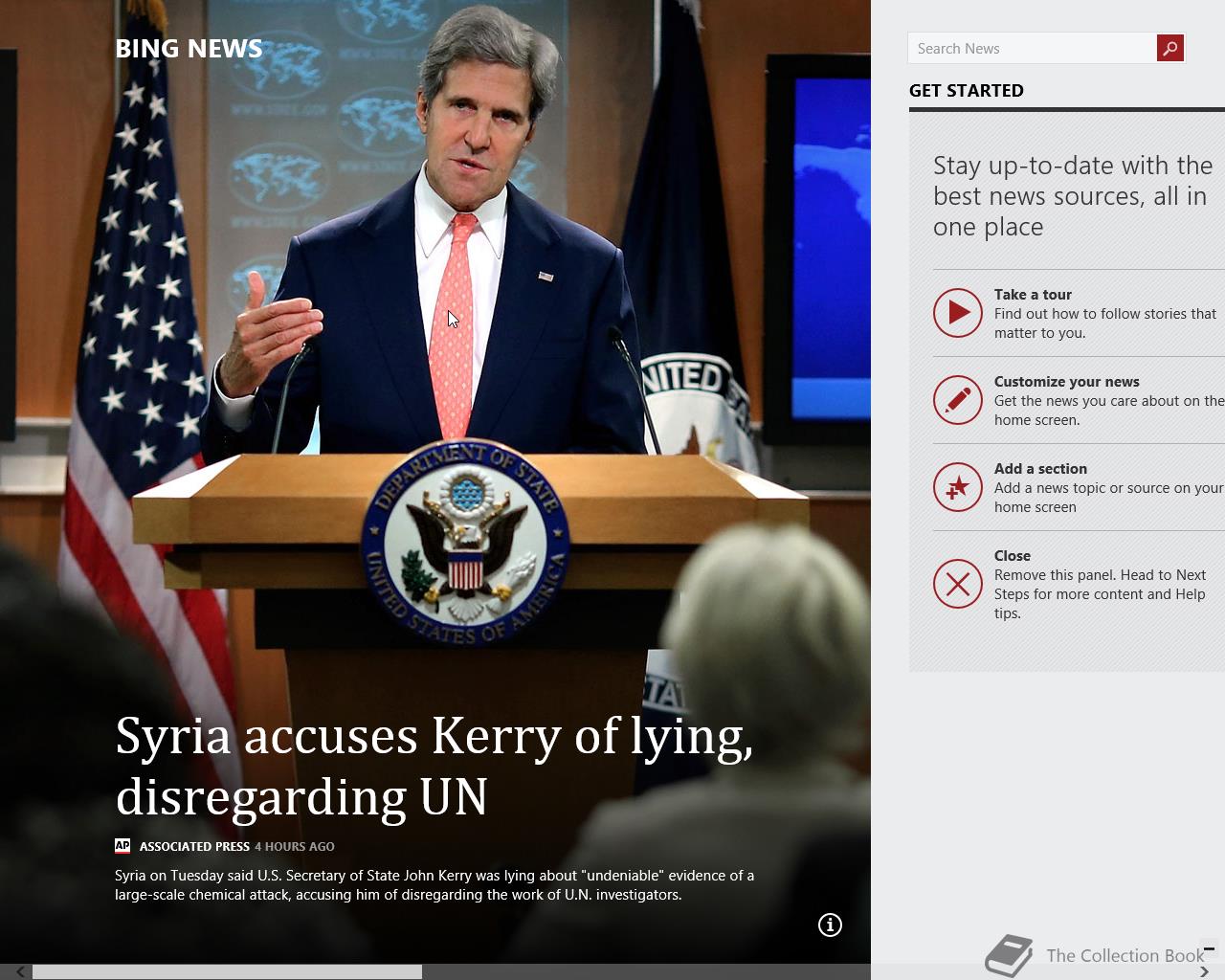This screenshot has width=1225, height=980.
Task: Click the ASSOCIATED PRESS source label
Action: 194,846
